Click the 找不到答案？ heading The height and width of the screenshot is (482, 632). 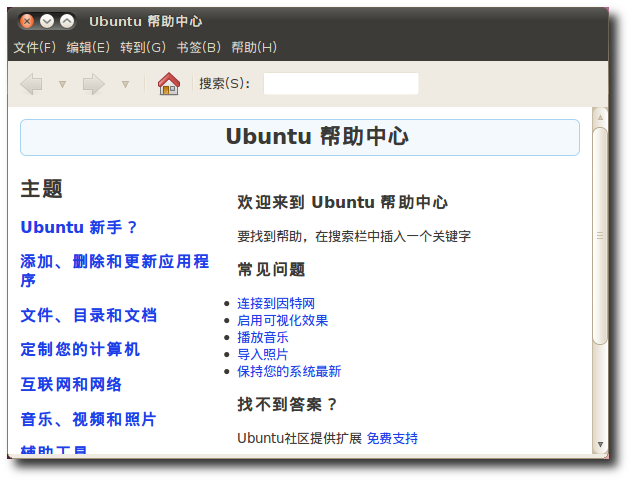coord(287,404)
